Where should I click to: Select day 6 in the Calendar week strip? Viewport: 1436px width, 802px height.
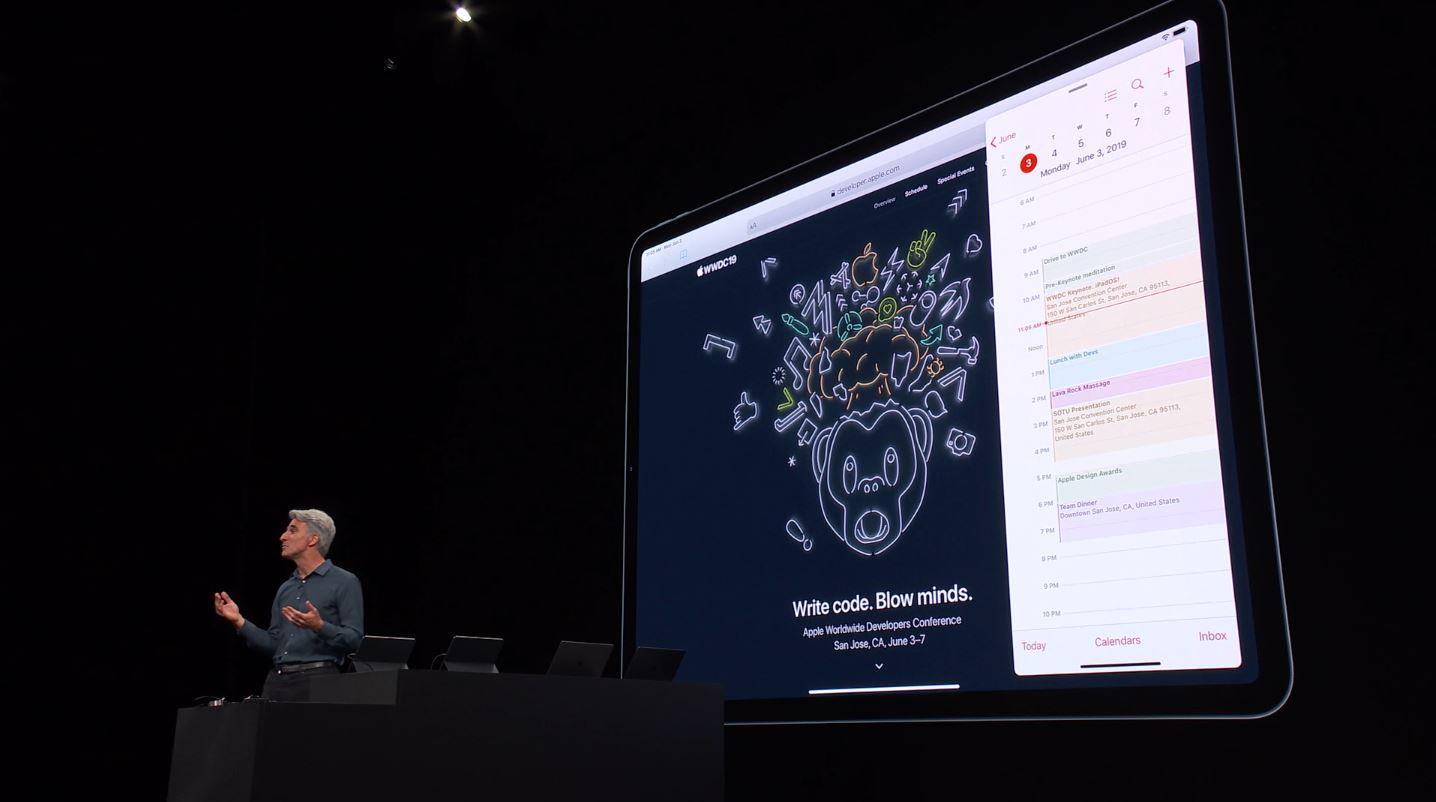click(1108, 133)
